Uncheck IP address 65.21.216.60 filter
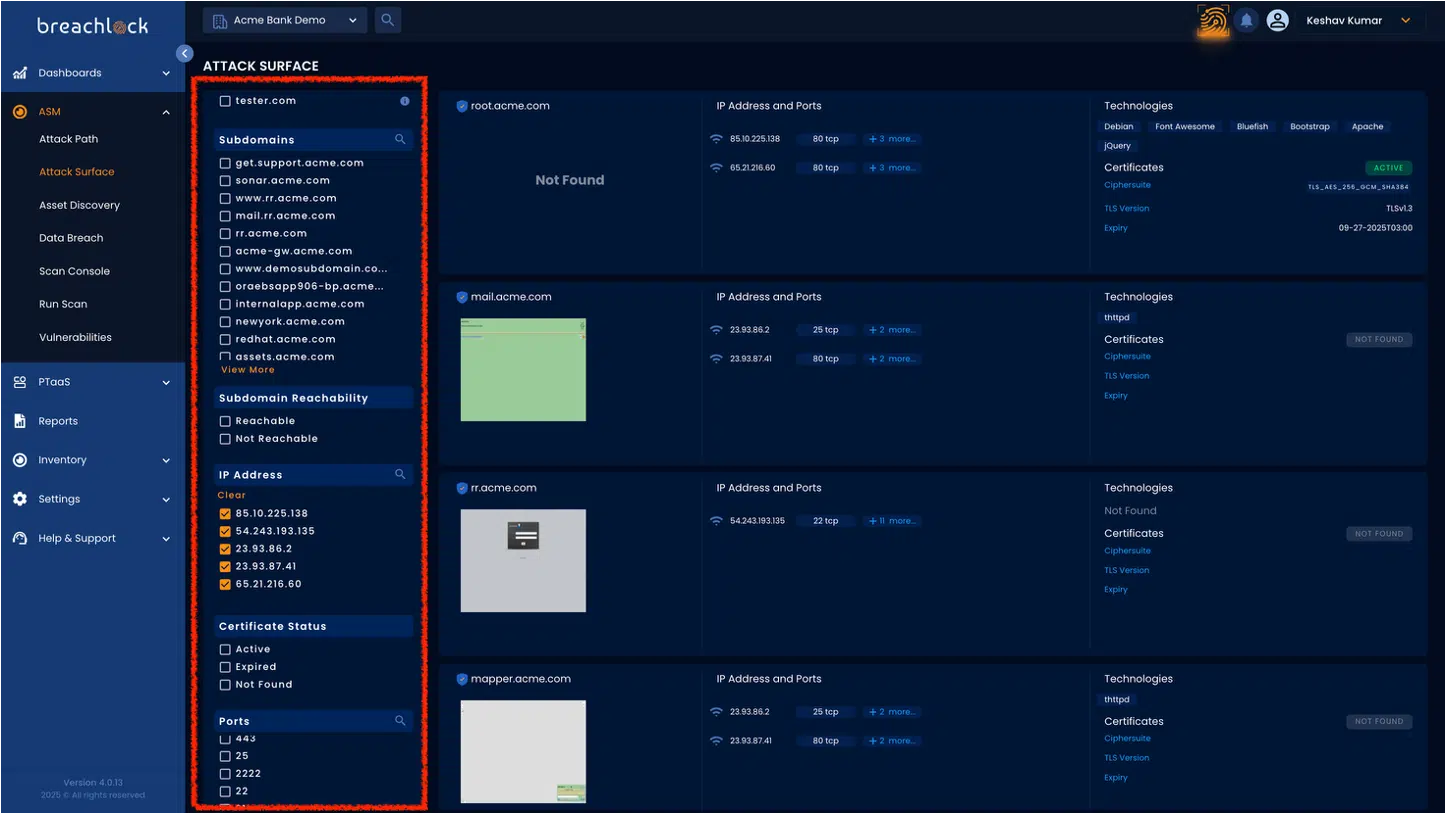The height and width of the screenshot is (814, 1446). (x=225, y=584)
